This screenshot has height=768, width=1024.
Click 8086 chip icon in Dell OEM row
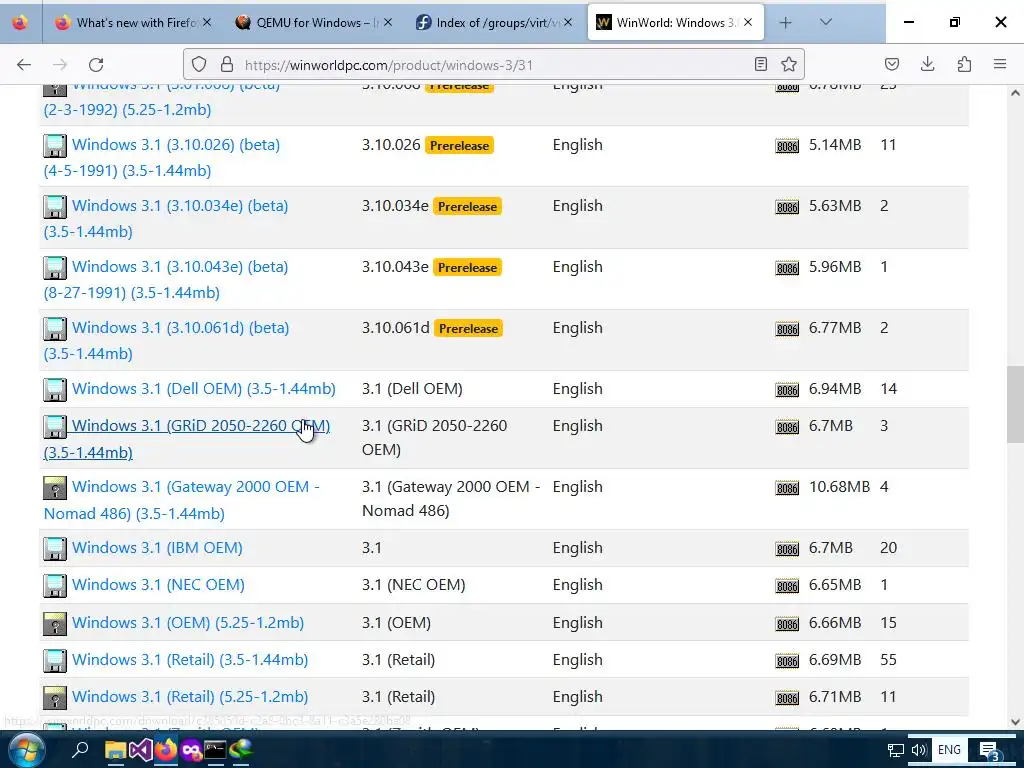(x=787, y=391)
